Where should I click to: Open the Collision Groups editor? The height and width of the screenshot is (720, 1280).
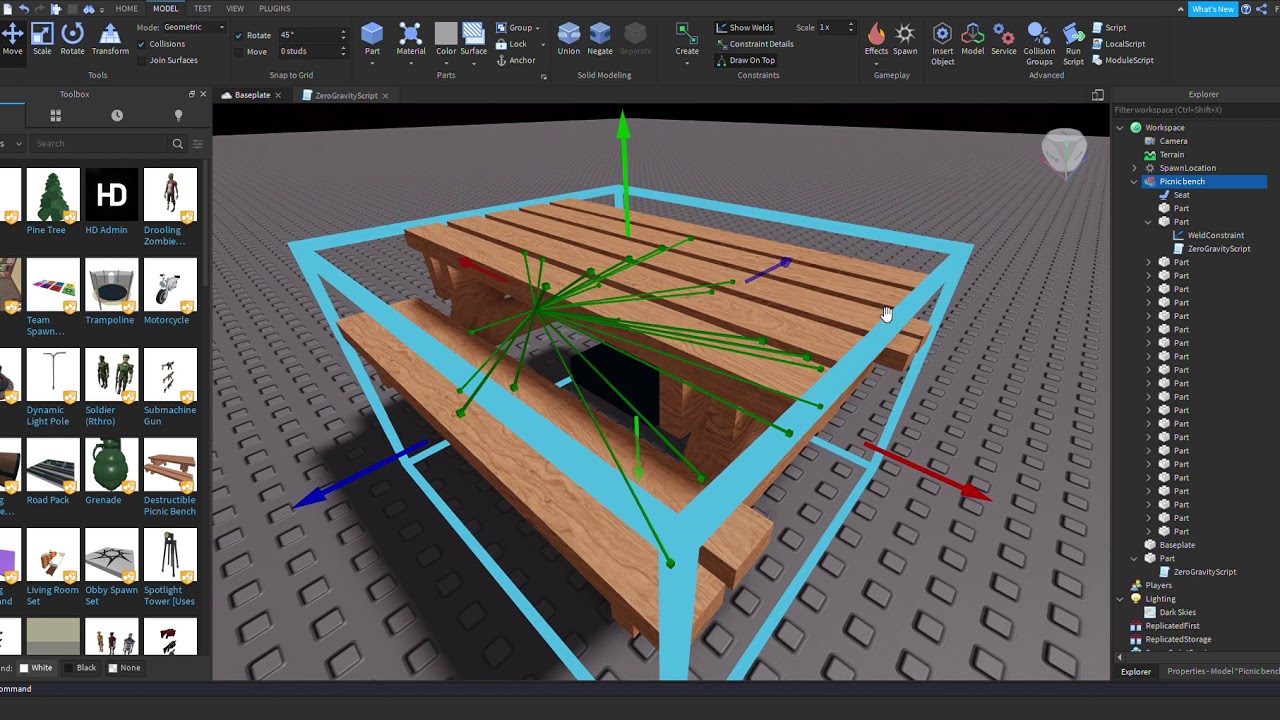point(1039,44)
